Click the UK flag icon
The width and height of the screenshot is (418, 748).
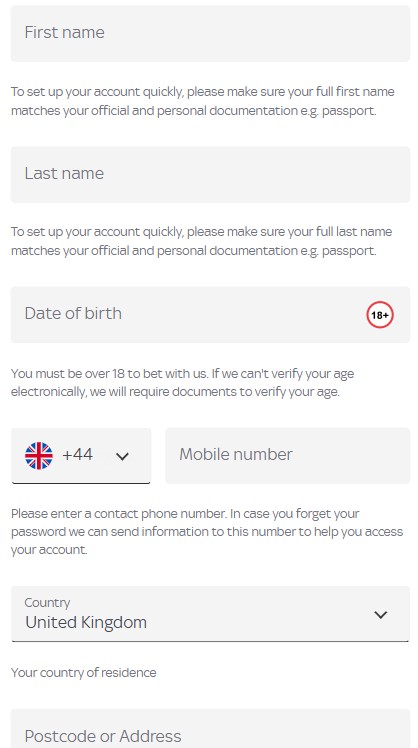pyautogui.click(x=39, y=456)
